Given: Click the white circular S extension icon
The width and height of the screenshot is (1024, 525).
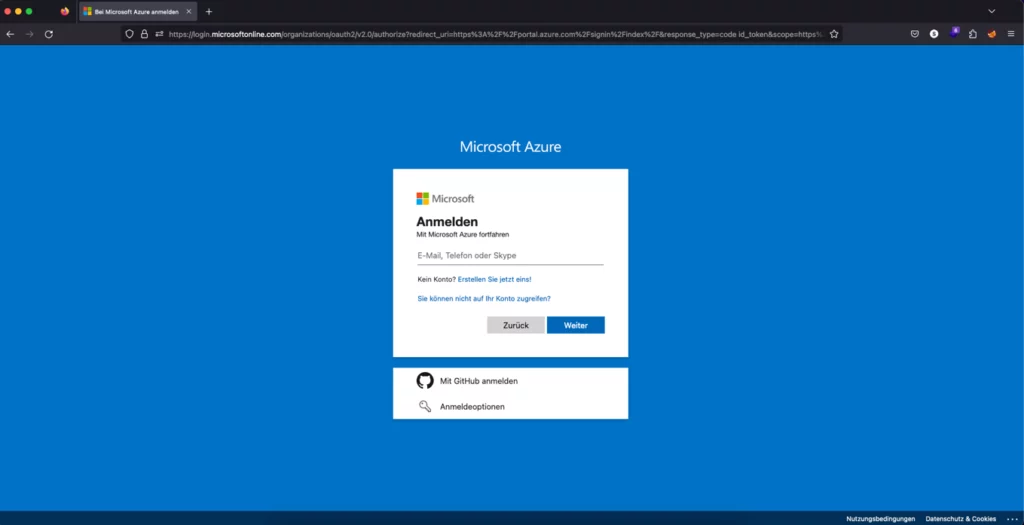Looking at the screenshot, I should point(934,34).
